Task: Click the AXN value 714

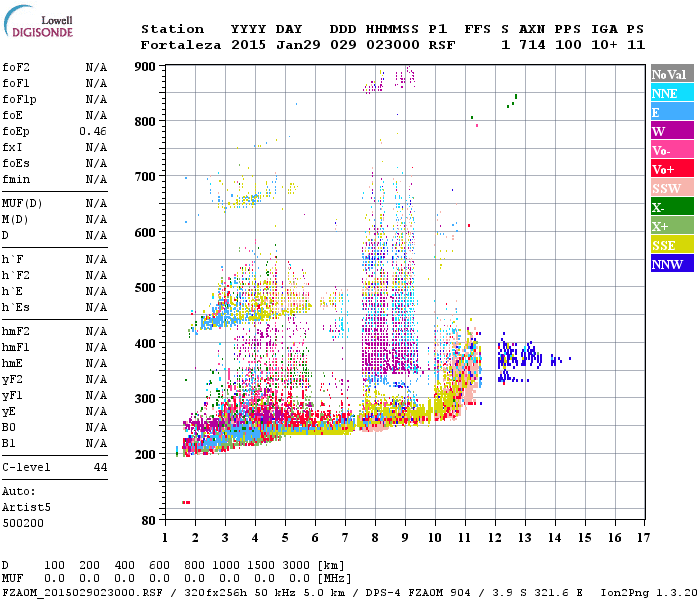Action: click(x=532, y=45)
